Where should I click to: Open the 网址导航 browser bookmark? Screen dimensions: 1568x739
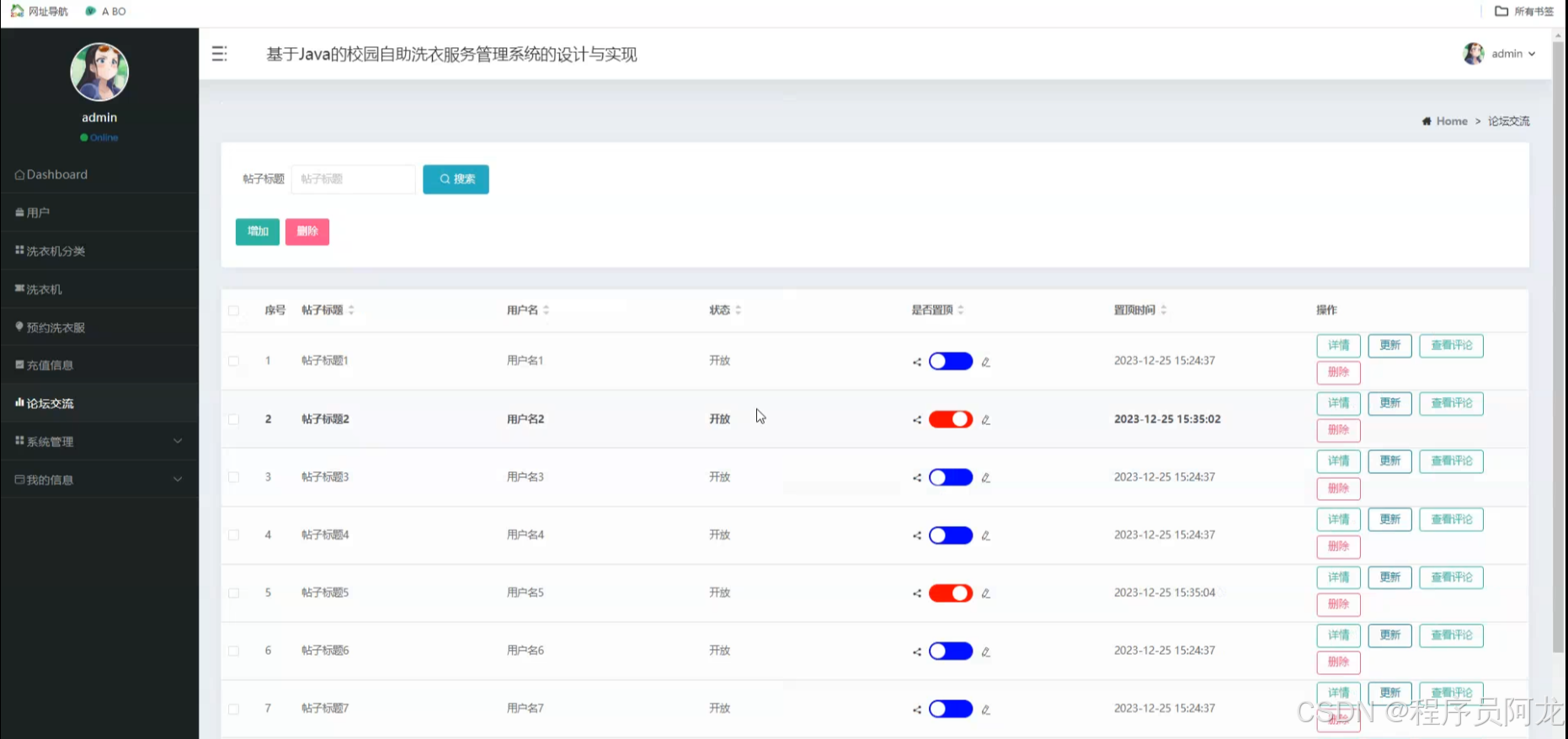click(40, 12)
